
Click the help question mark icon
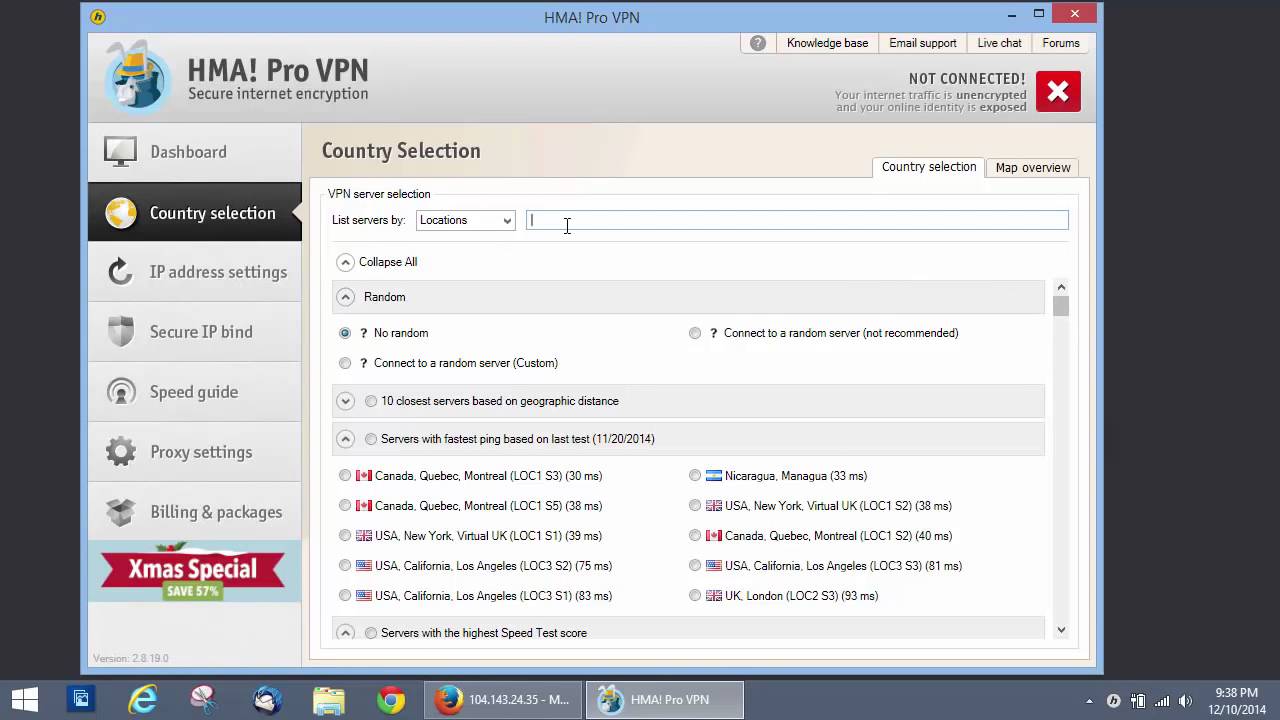(758, 43)
